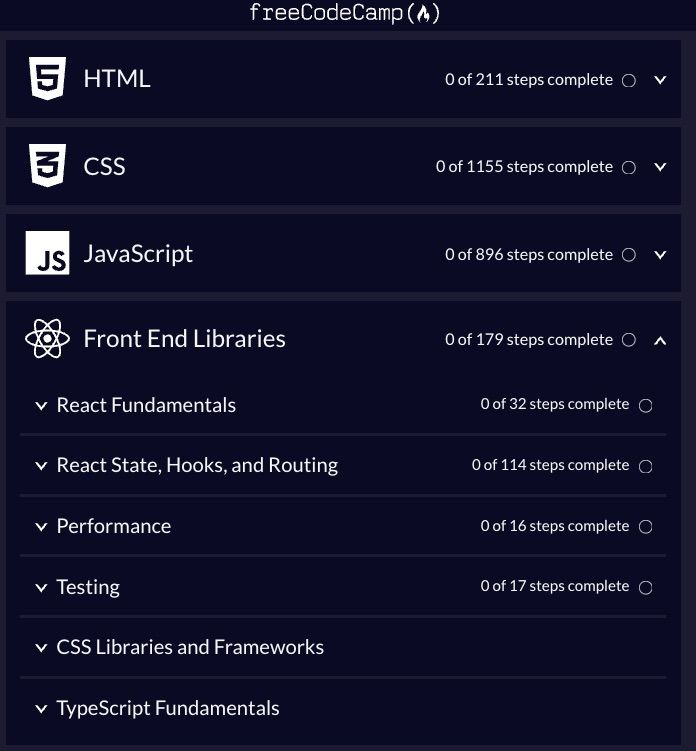Expand the CSS section chevron
This screenshot has height=751, width=696.
tap(660, 167)
